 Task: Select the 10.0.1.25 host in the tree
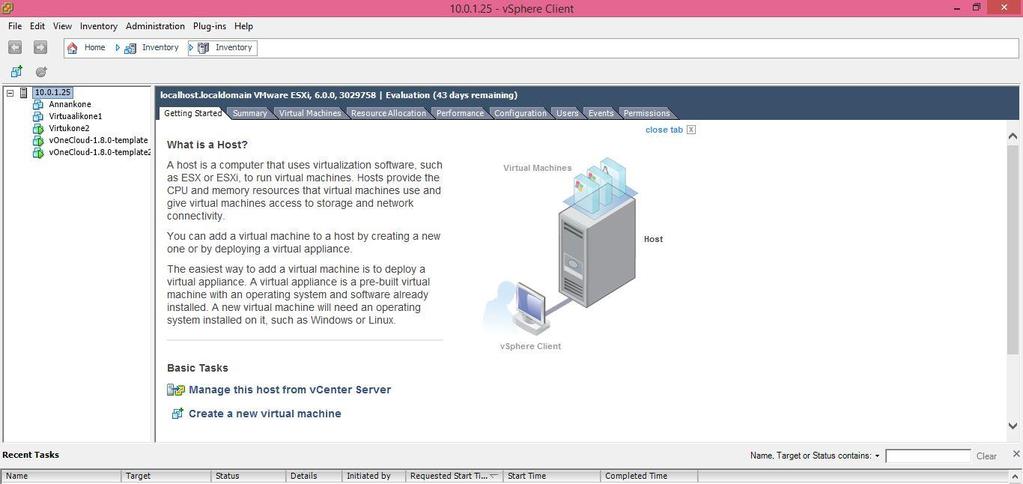pos(52,93)
